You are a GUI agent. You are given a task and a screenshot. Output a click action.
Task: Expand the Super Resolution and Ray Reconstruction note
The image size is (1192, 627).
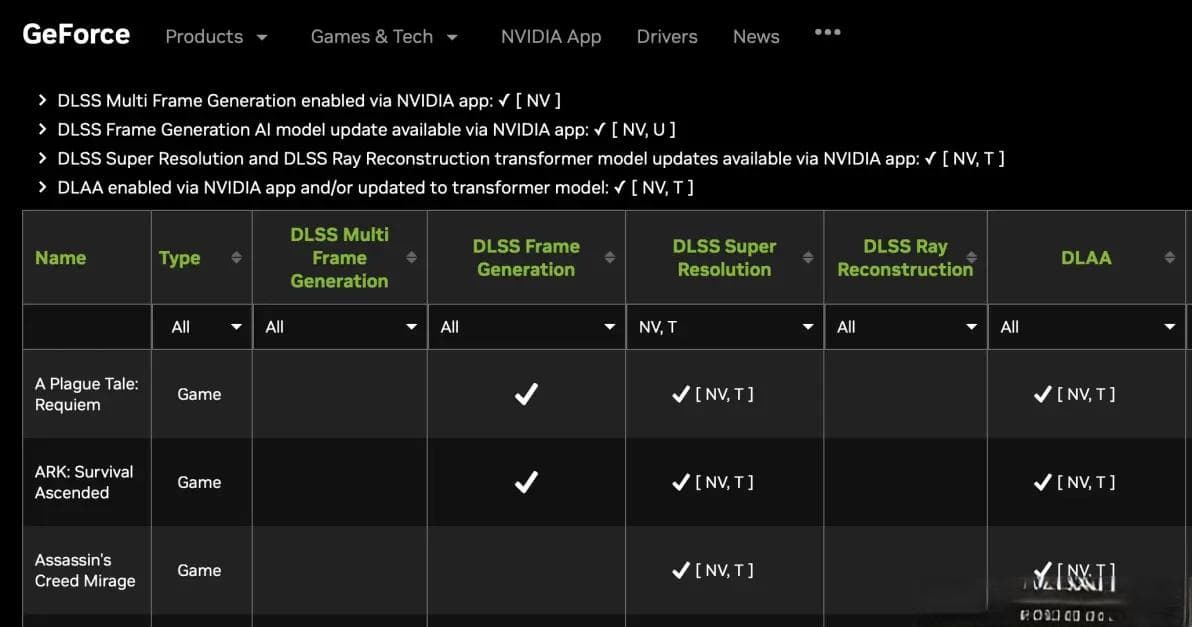(43, 158)
